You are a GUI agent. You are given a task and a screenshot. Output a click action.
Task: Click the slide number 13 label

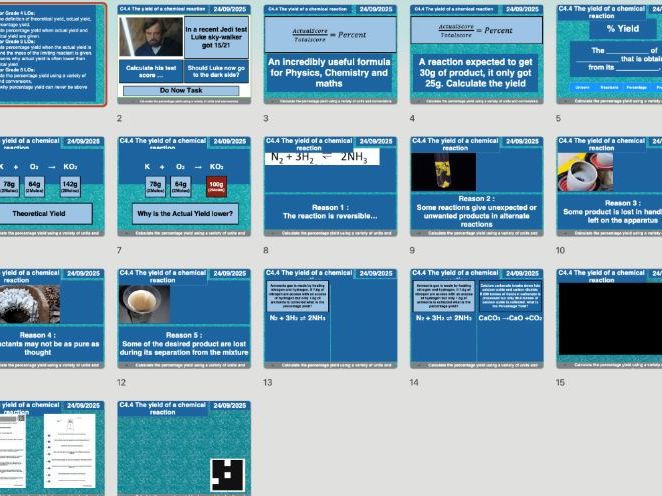coord(267,382)
